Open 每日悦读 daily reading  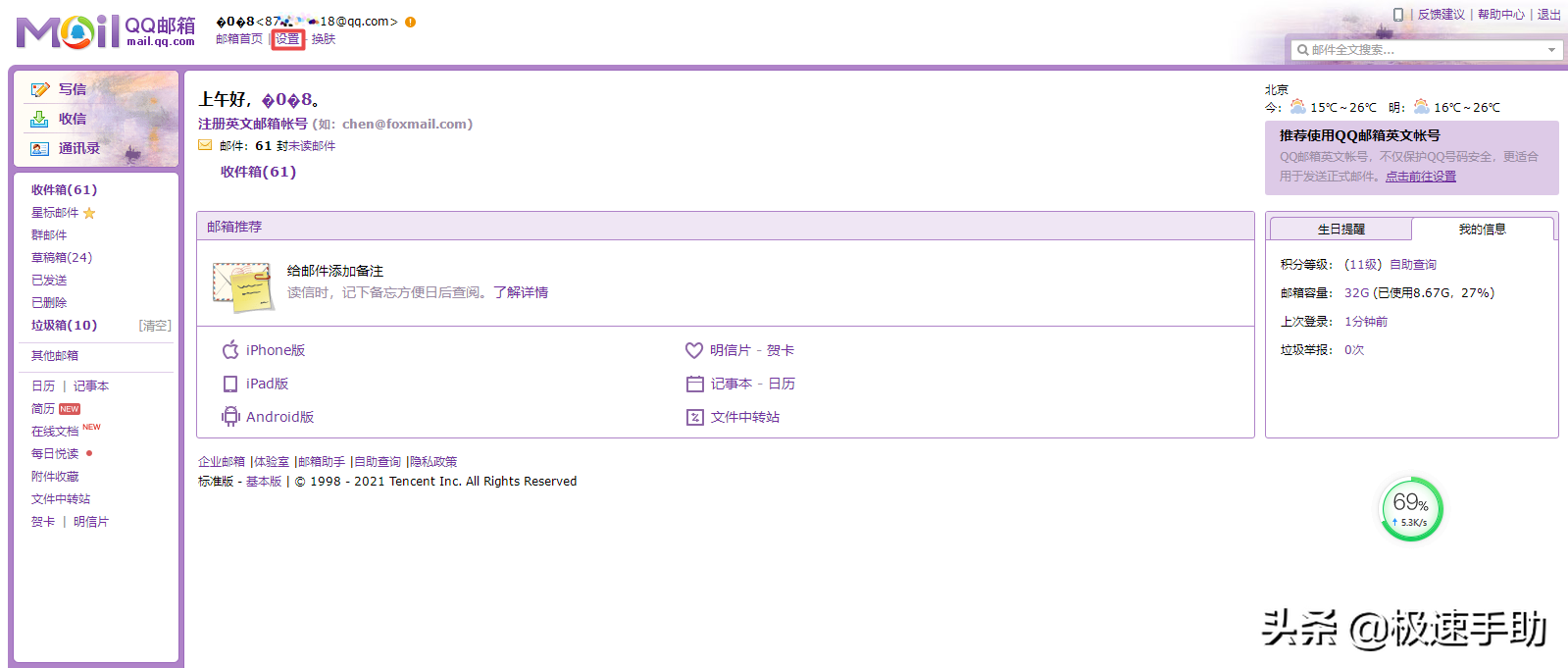point(55,454)
